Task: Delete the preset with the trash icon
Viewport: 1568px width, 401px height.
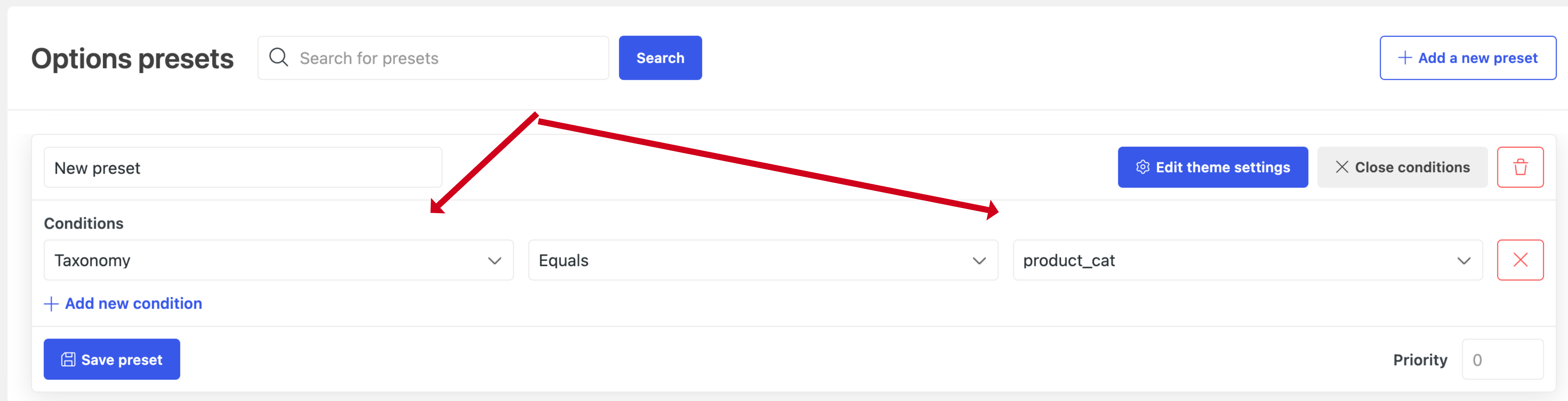Action: (x=1520, y=167)
